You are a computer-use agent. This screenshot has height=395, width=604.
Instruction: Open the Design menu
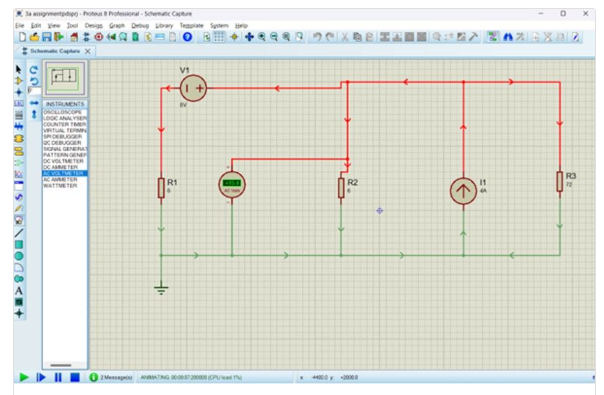[x=94, y=25]
